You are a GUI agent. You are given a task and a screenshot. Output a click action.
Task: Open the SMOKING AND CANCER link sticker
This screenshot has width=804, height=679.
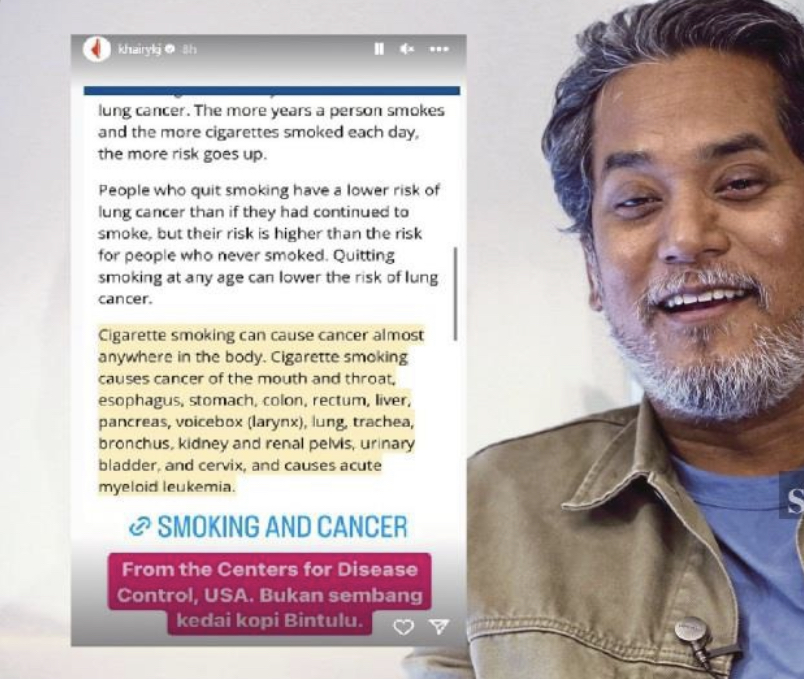click(269, 527)
